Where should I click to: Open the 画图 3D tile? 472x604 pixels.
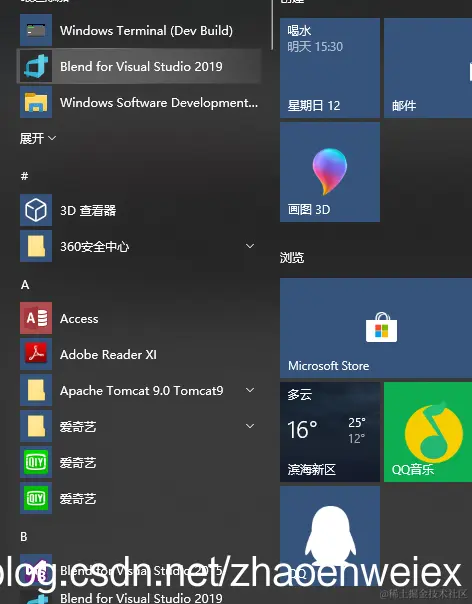pyautogui.click(x=330, y=172)
